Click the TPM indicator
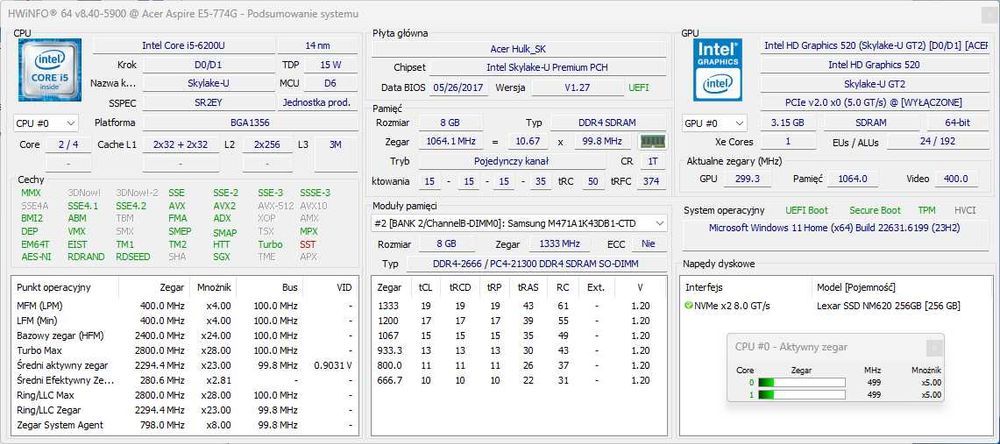 [927, 210]
